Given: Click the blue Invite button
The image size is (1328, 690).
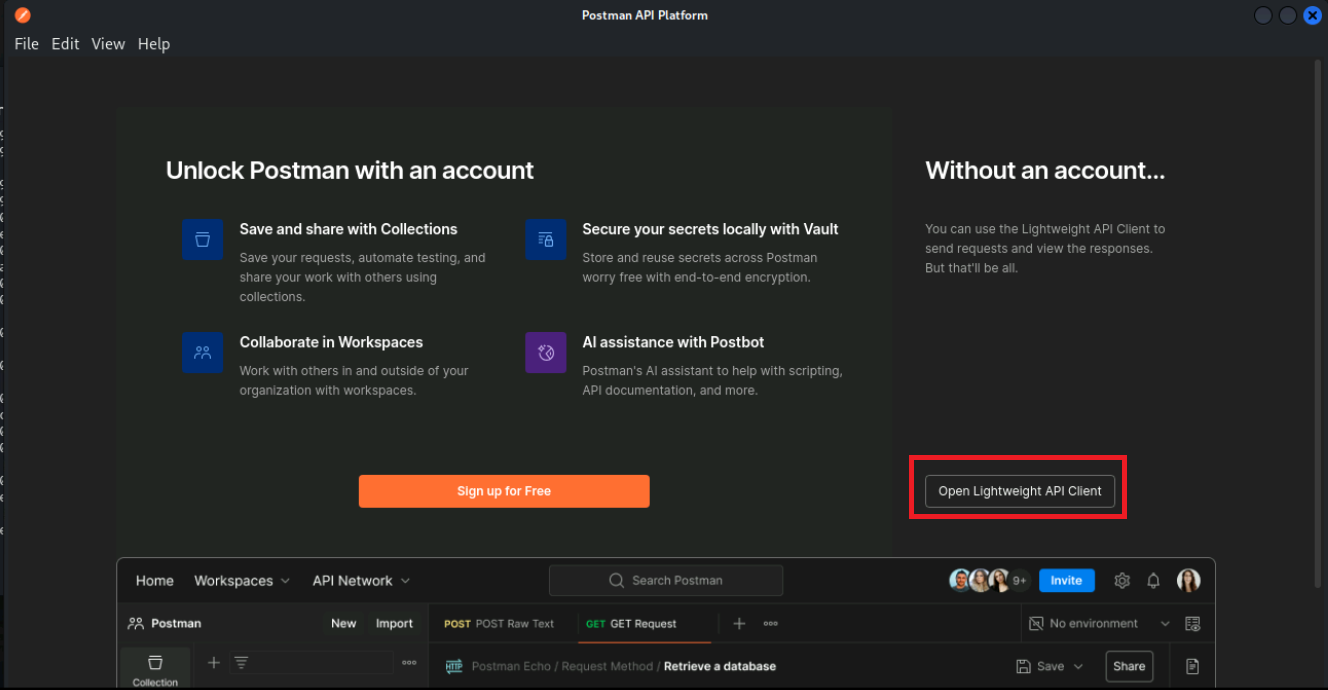Looking at the screenshot, I should click(1066, 580).
